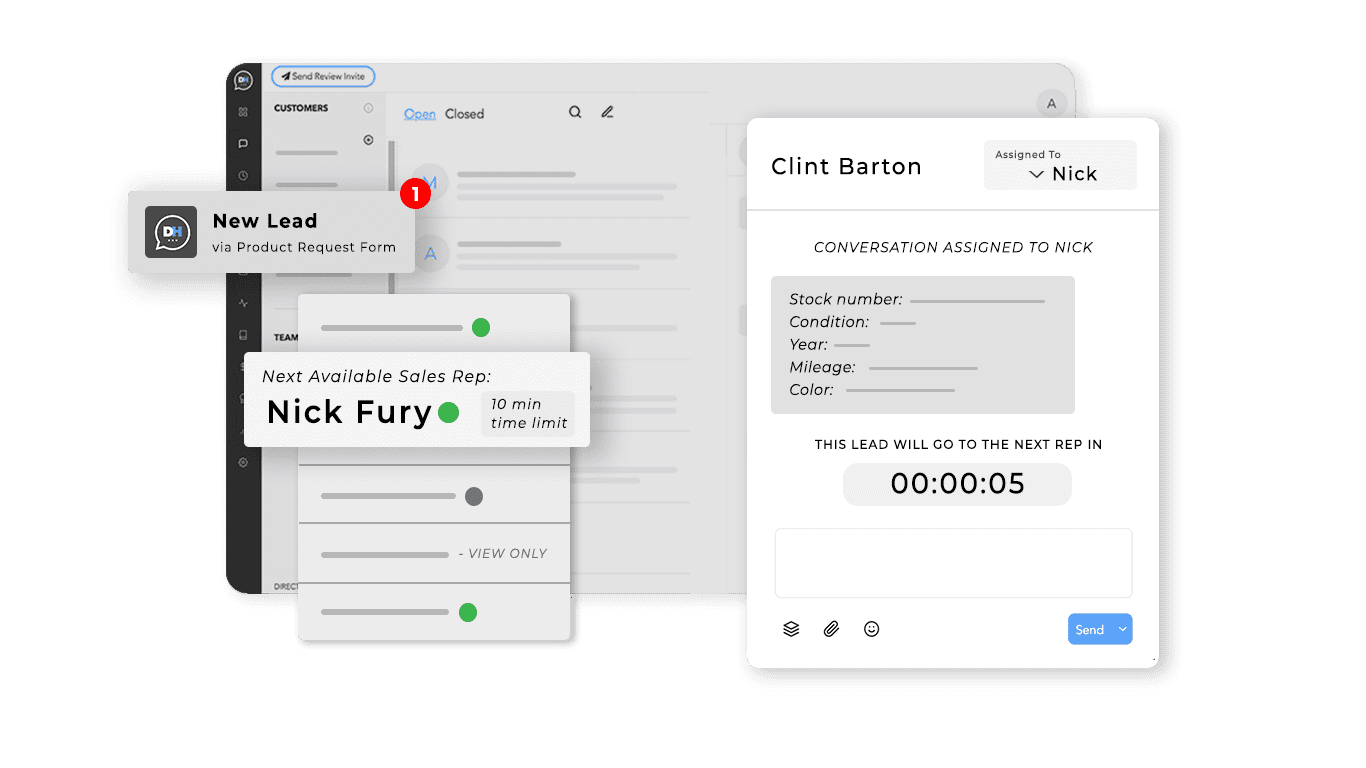
Task: Attach a file using the paperclip icon
Action: [x=831, y=628]
